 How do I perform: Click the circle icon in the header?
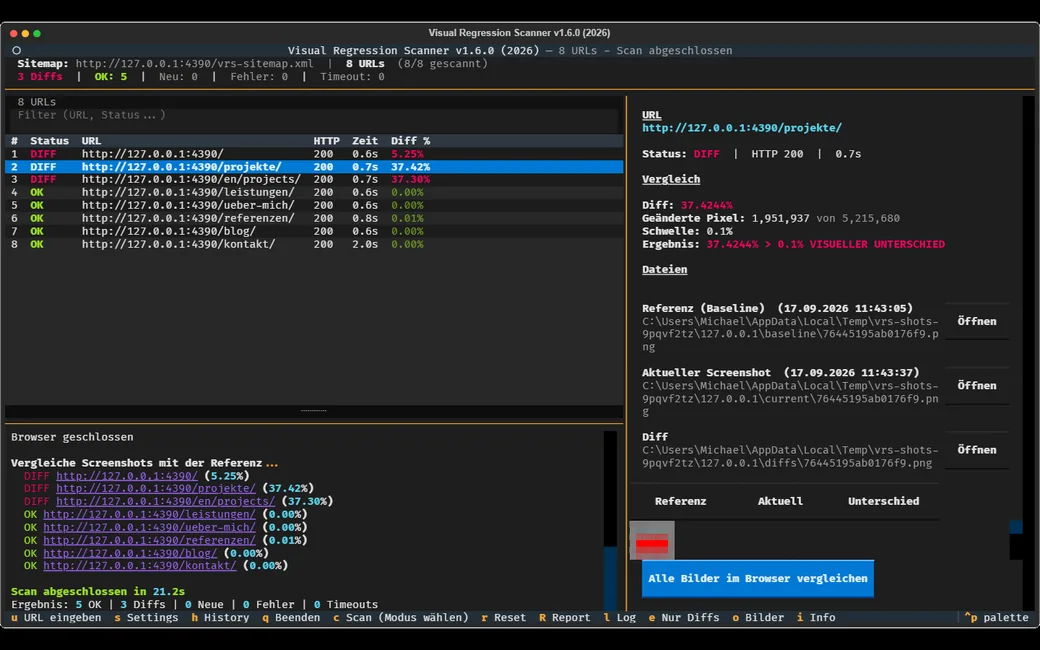pos(17,50)
